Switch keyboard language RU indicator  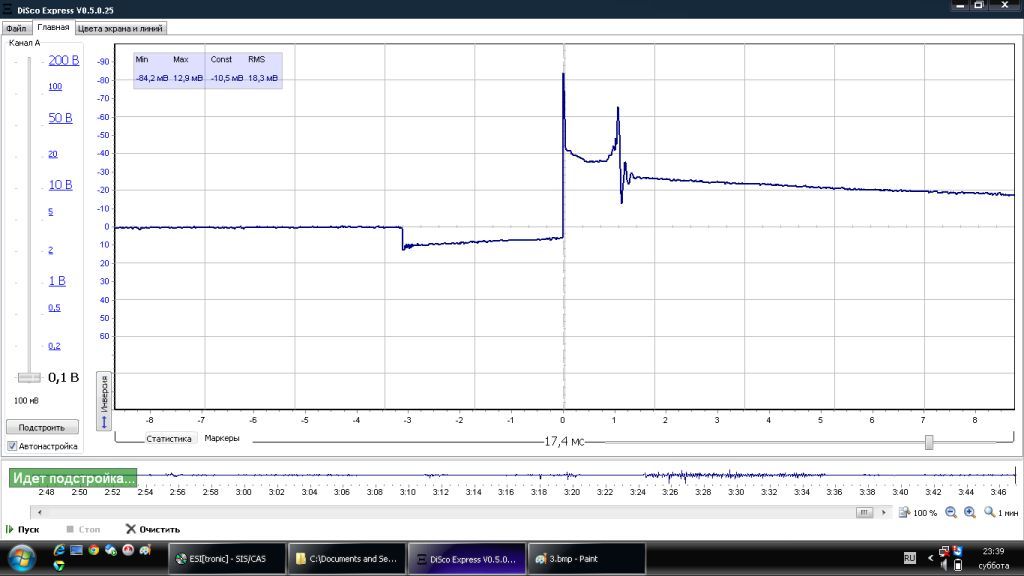(x=910, y=558)
